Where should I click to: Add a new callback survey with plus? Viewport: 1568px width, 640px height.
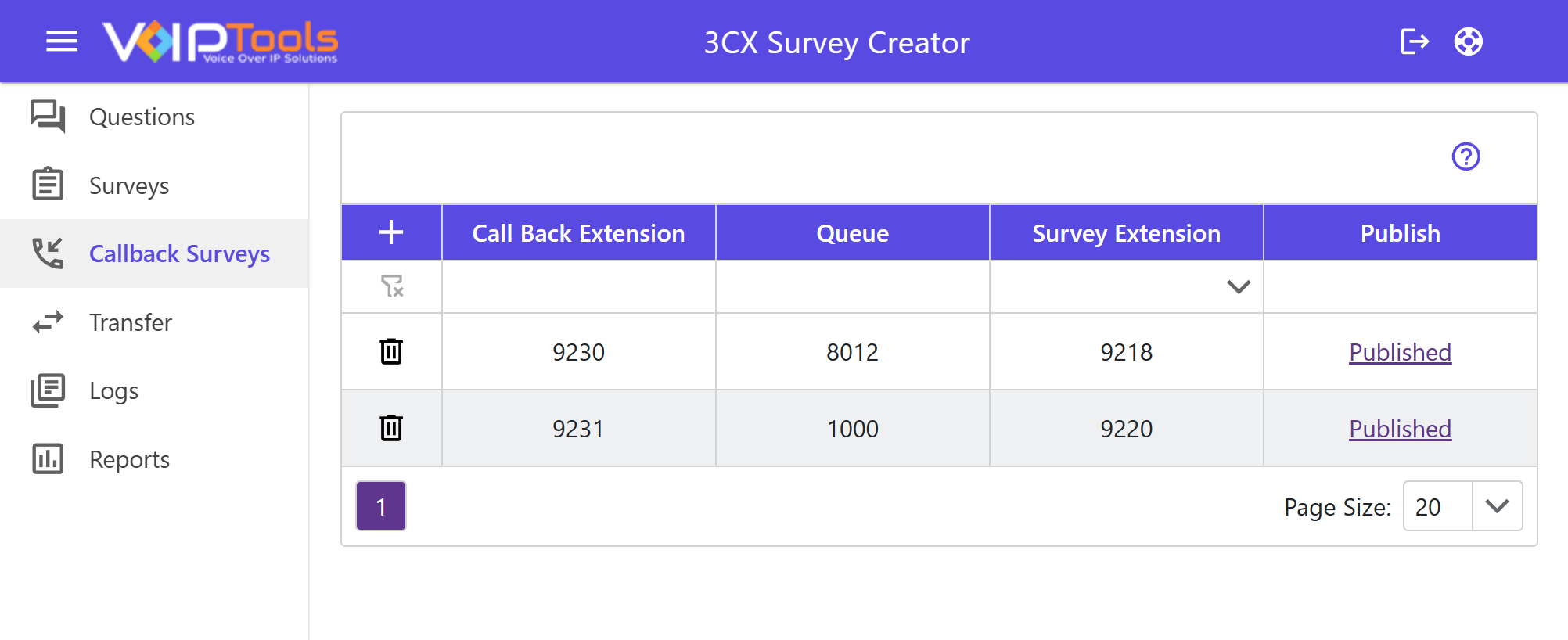click(x=391, y=232)
